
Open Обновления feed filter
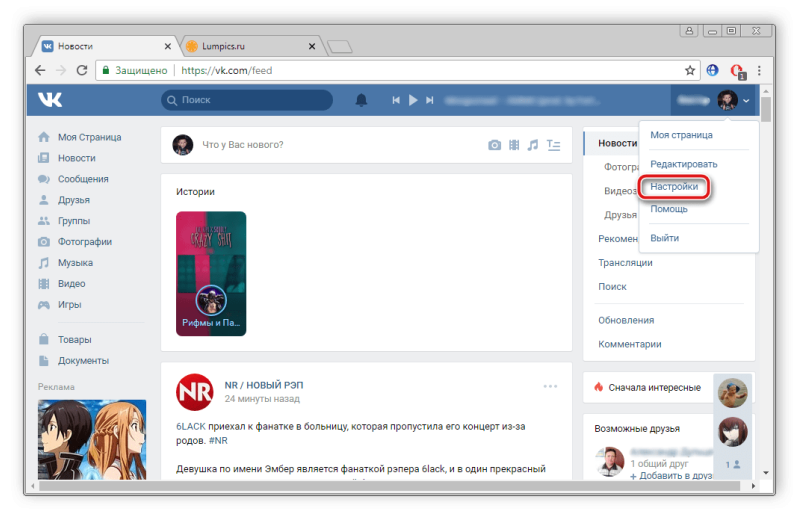pos(626,320)
